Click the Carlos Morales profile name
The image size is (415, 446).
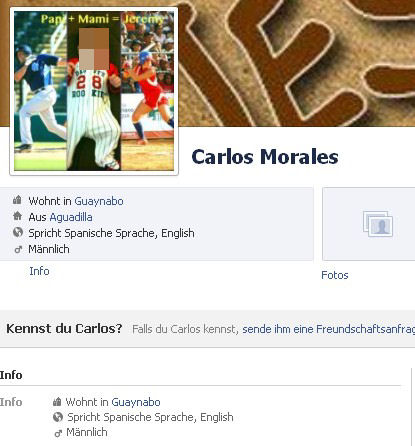coord(265,157)
